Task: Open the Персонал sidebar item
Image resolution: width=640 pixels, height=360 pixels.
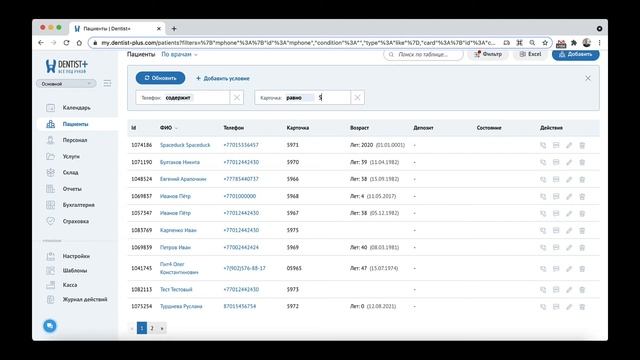Action: coord(75,140)
